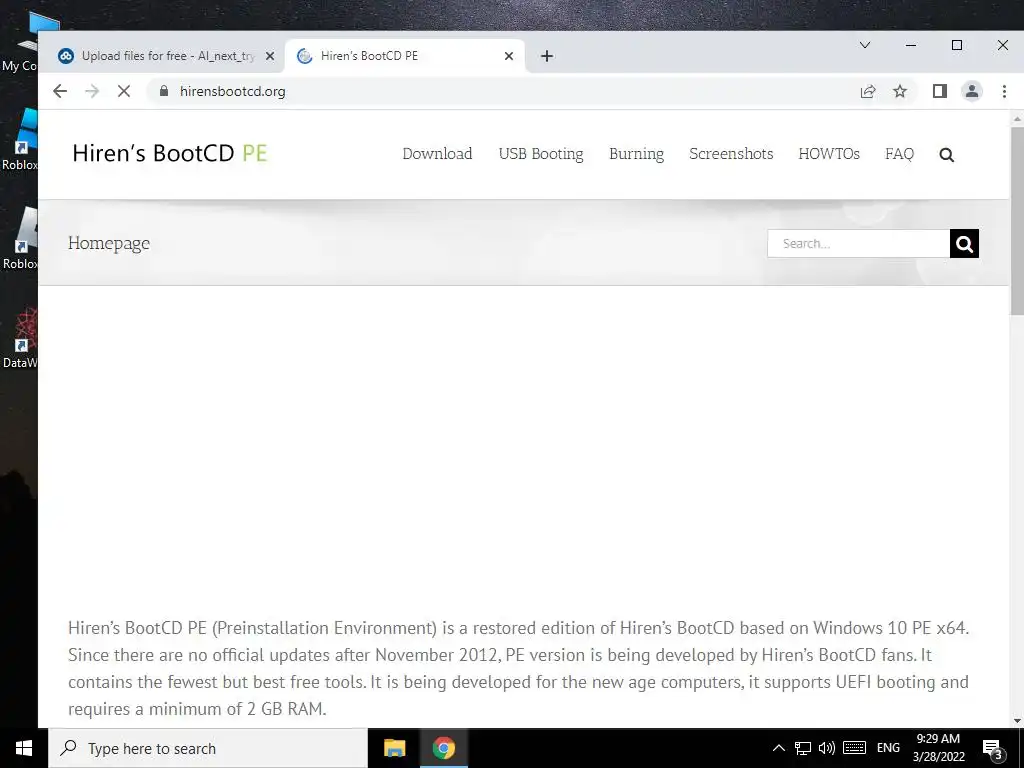1024x768 pixels.
Task: Open File Explorer from the taskbar
Action: tap(394, 748)
